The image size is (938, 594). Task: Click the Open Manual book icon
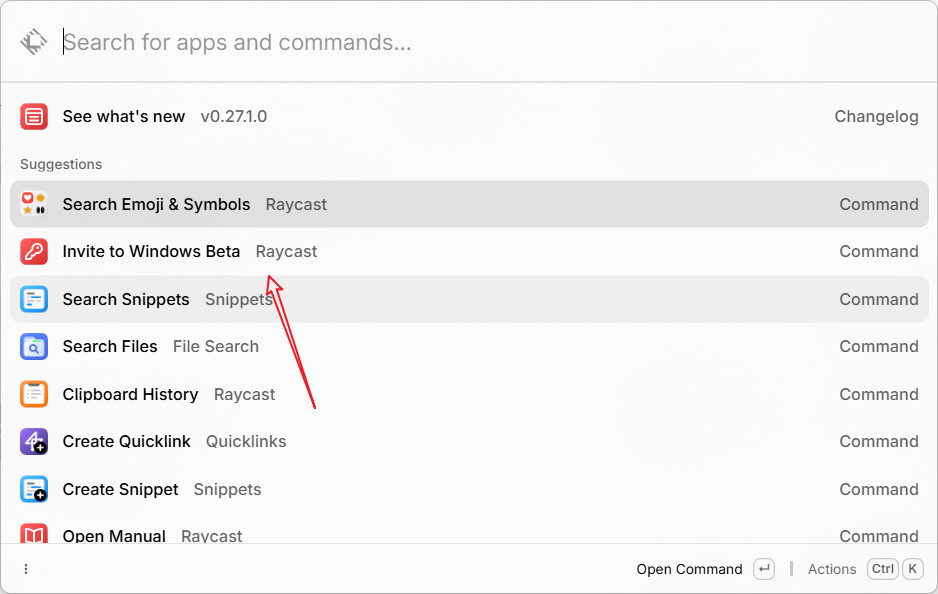[34, 534]
